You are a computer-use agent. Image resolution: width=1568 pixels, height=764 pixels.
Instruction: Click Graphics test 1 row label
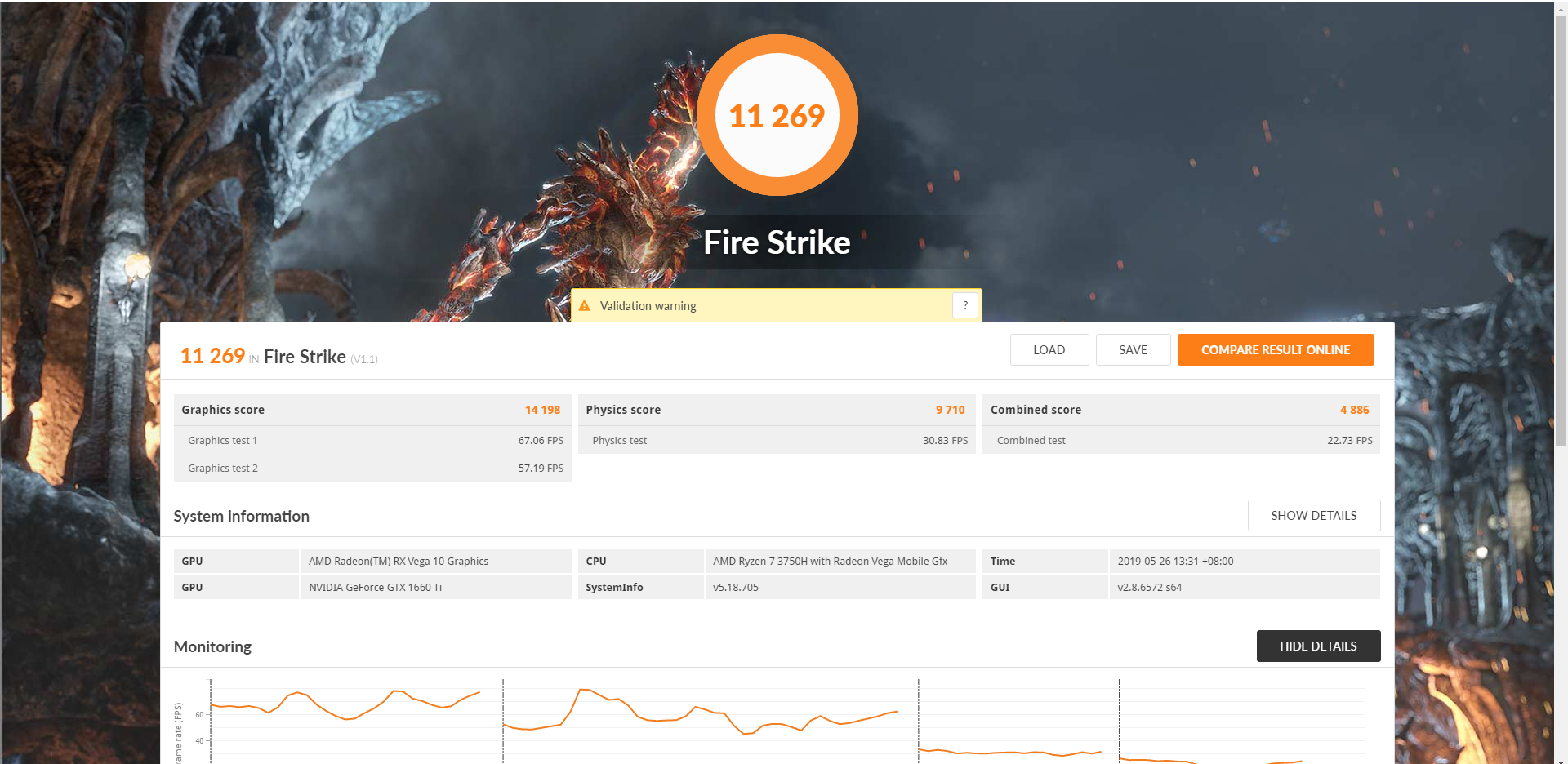click(x=222, y=440)
